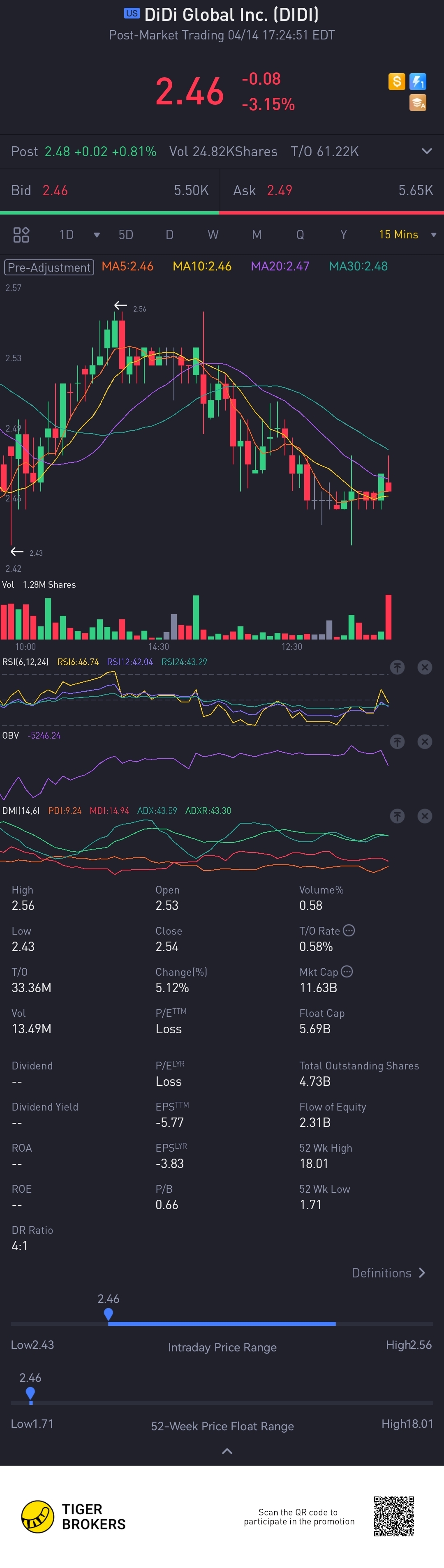
Task: Tap the MA5:2.46 indicator label
Action: [x=127, y=266]
